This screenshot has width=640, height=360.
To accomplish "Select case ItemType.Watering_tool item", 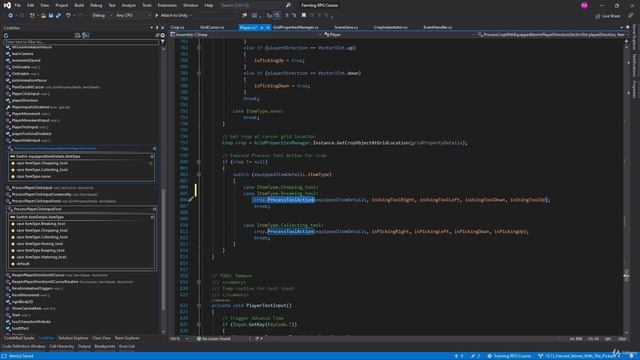I will point(41,257).
